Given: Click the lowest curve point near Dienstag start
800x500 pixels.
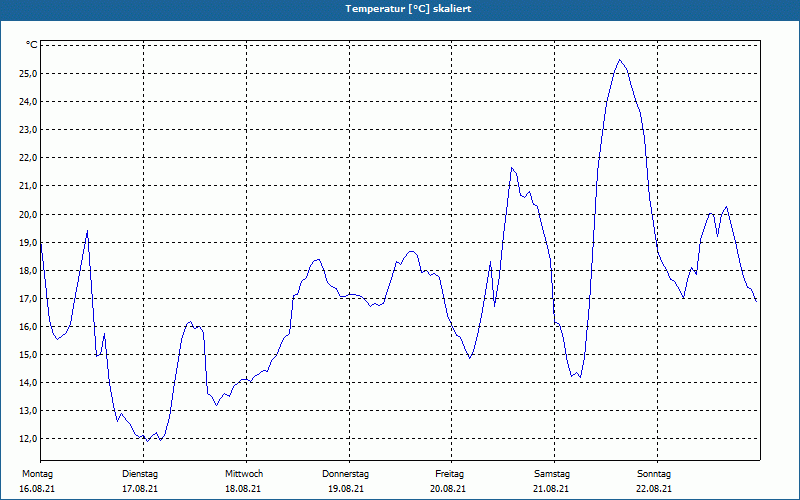Looking at the screenshot, I should 147,441.
